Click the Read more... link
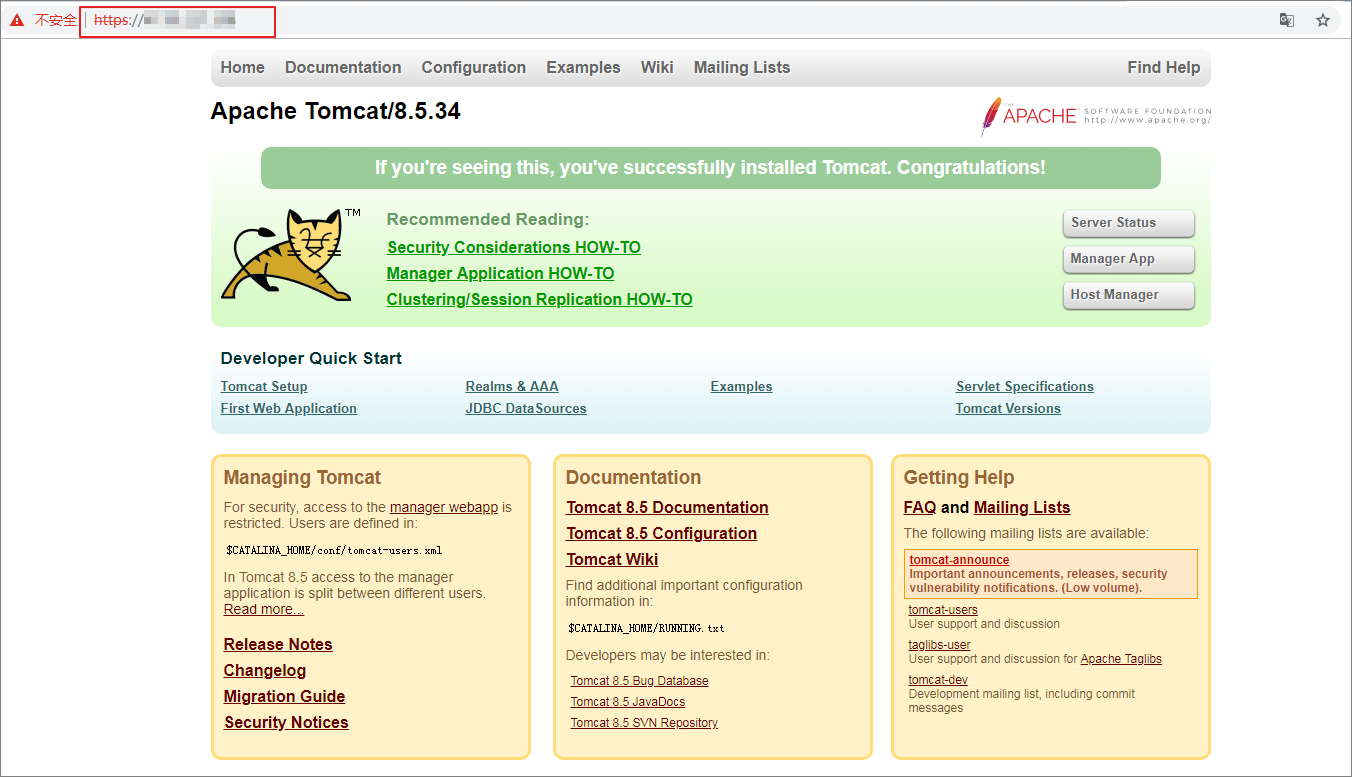 264,609
